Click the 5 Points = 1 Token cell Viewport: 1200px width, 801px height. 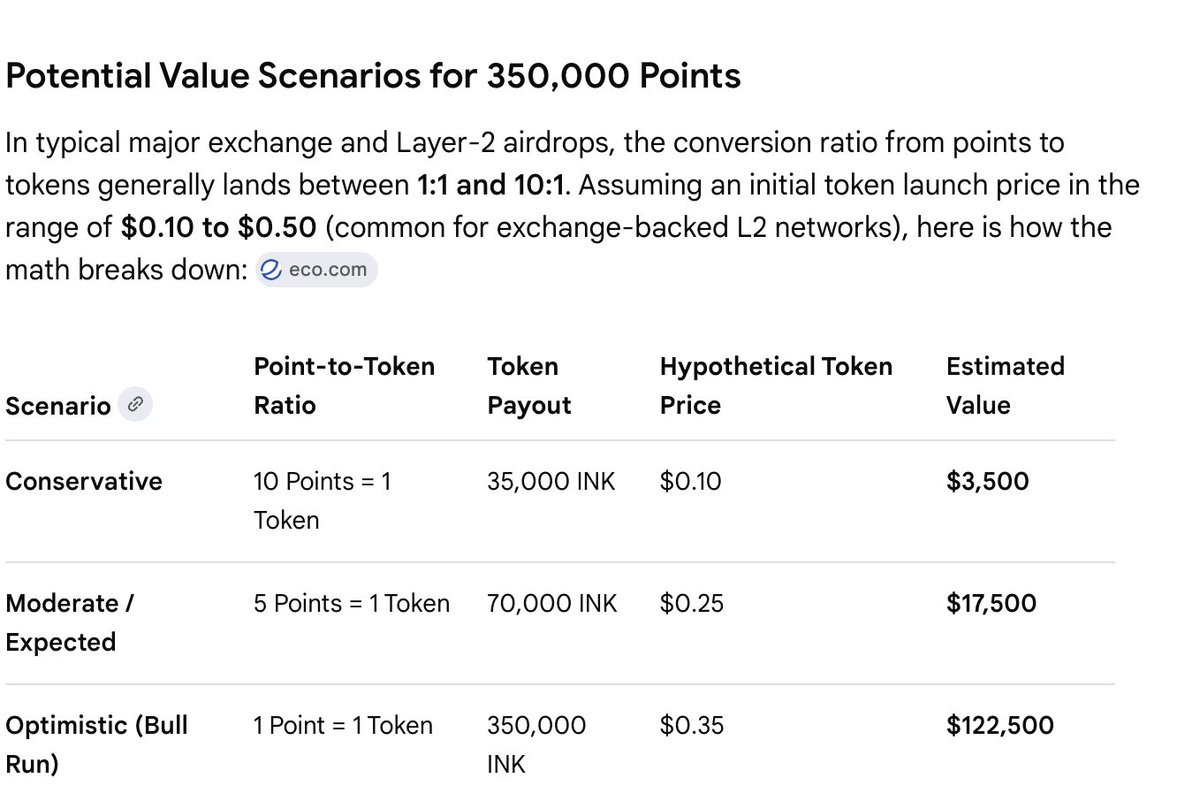point(352,603)
